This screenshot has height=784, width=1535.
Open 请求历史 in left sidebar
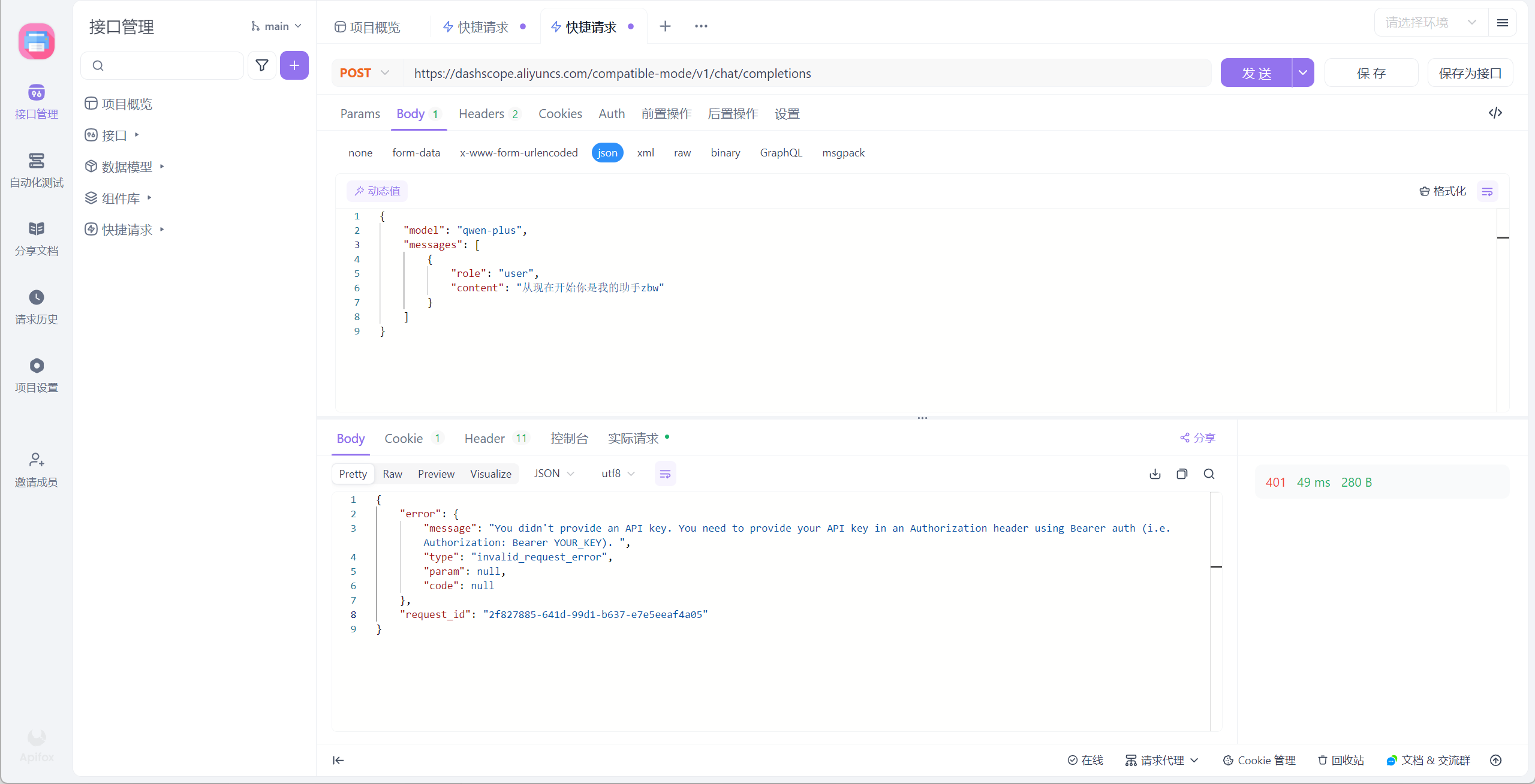pos(36,306)
